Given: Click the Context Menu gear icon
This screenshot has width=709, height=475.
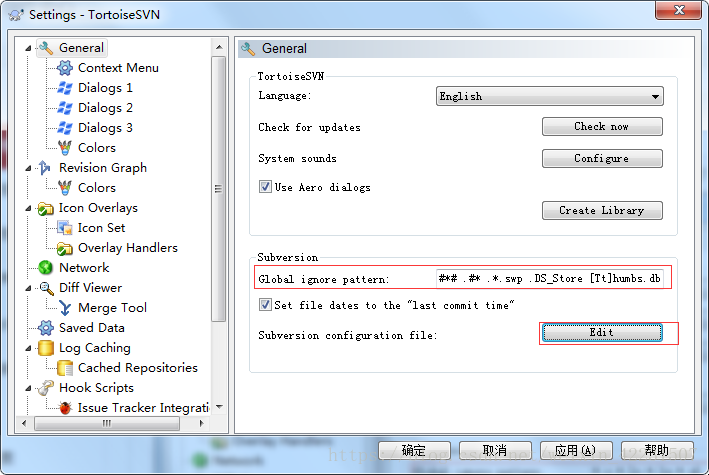Looking at the screenshot, I should [65, 68].
